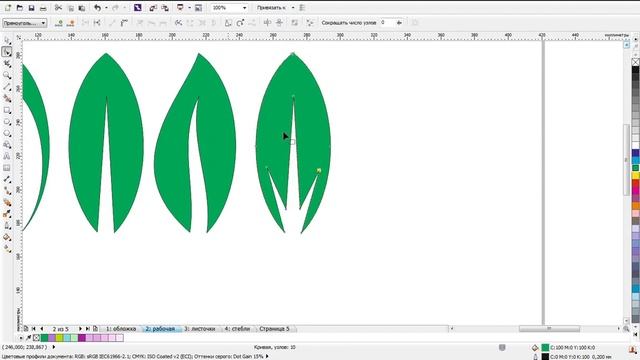640x360 pixels.
Task: Switch to page tab '1: обложка'
Action: [x=121, y=329]
